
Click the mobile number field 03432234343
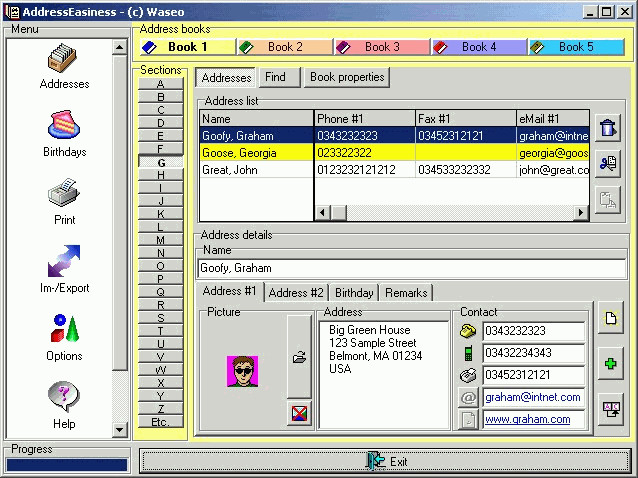[x=534, y=353]
